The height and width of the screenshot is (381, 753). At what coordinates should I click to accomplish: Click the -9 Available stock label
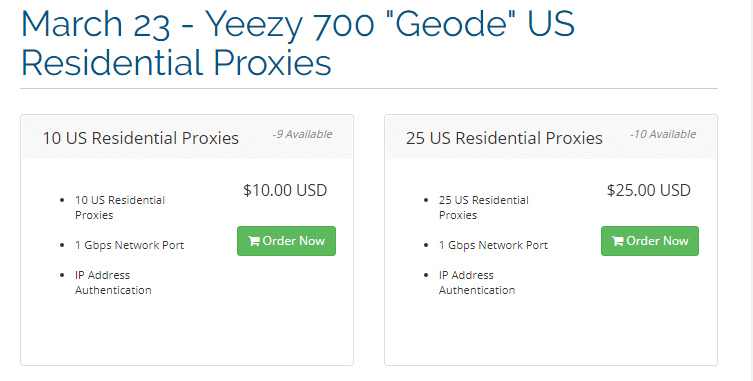coord(302,134)
